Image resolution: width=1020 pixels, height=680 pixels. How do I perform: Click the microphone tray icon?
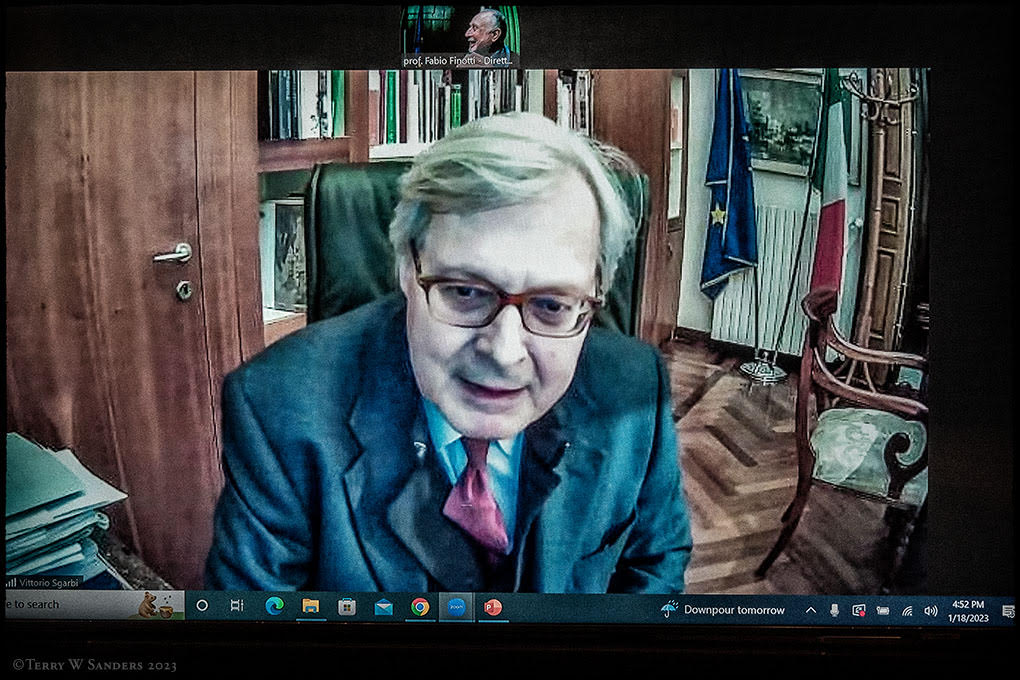(x=834, y=610)
